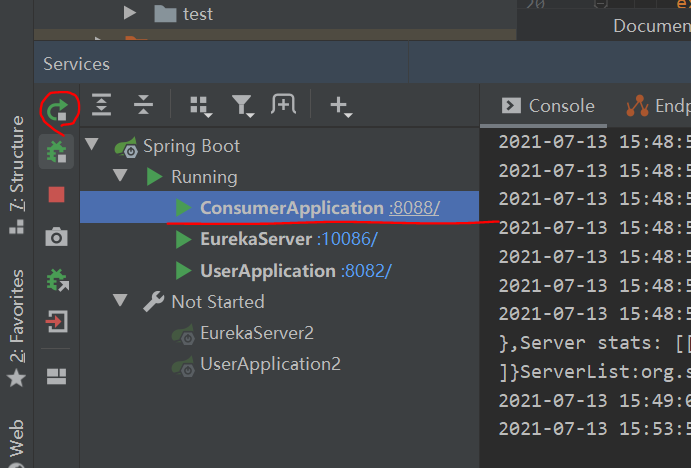
Task: Open the Add Service plus dropdown
Action: (x=341, y=107)
